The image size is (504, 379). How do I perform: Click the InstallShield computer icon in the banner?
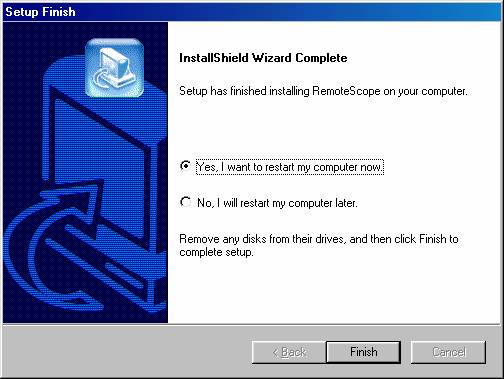pyautogui.click(x=114, y=68)
